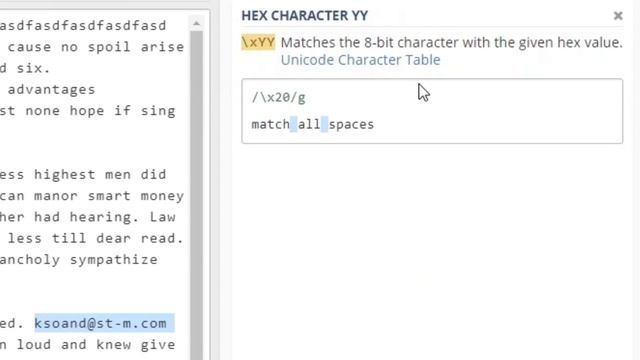Close the Hex Character YY panel
This screenshot has height=360, width=640.
pos(618,16)
